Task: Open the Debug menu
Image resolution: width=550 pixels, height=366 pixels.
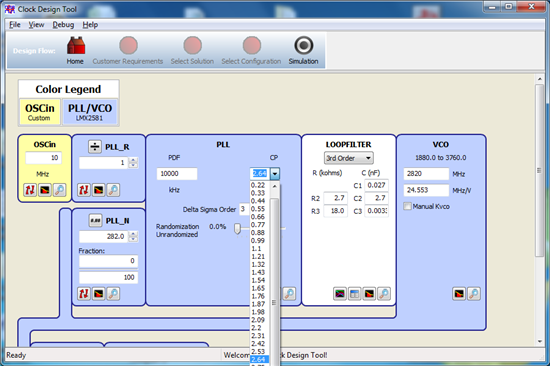Action: [63, 25]
